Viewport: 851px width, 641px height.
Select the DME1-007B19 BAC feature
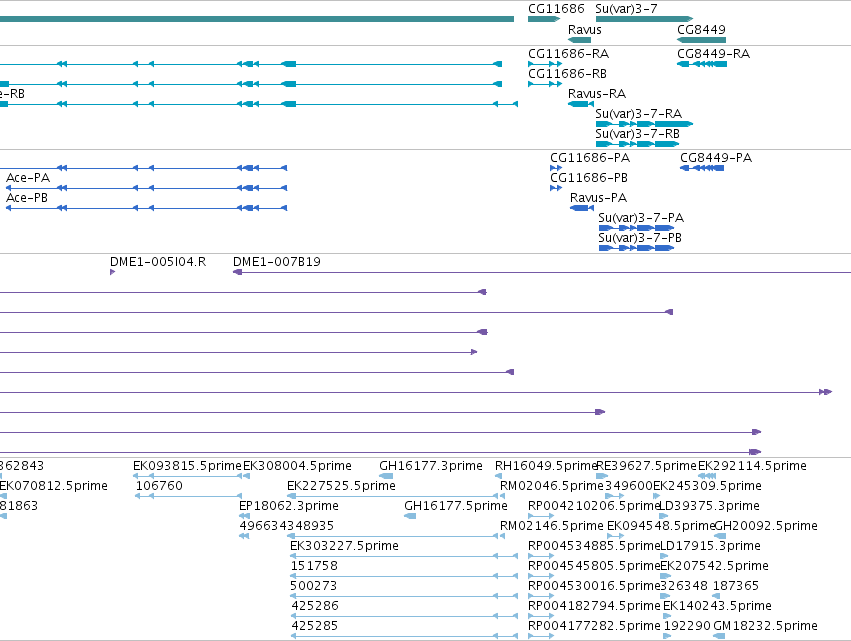point(542,272)
